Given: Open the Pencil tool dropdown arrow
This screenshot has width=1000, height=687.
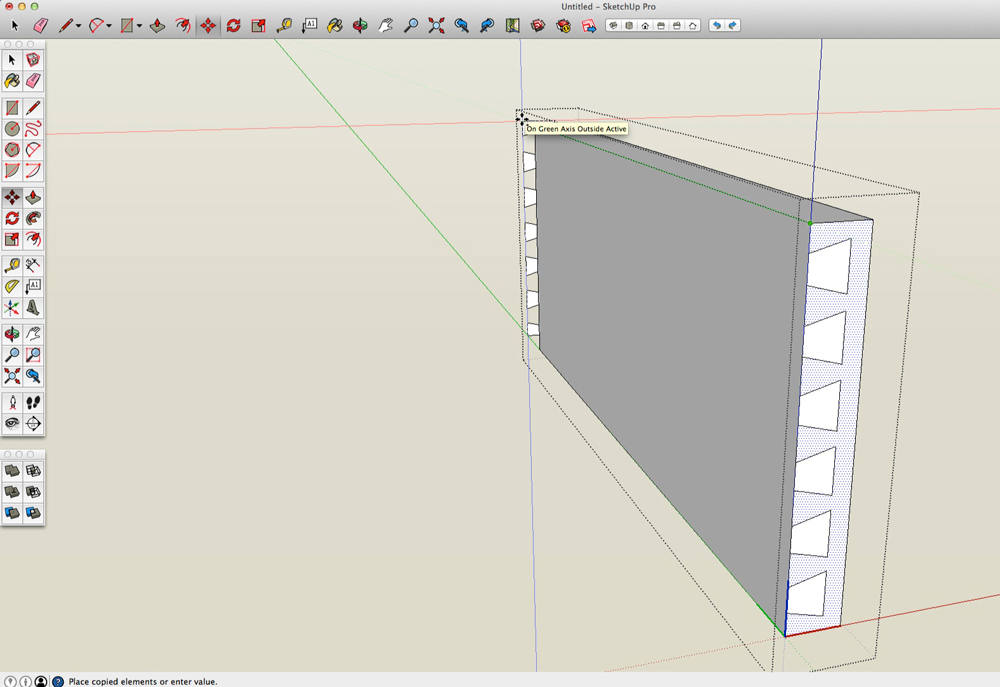Looking at the screenshot, I should 78,26.
